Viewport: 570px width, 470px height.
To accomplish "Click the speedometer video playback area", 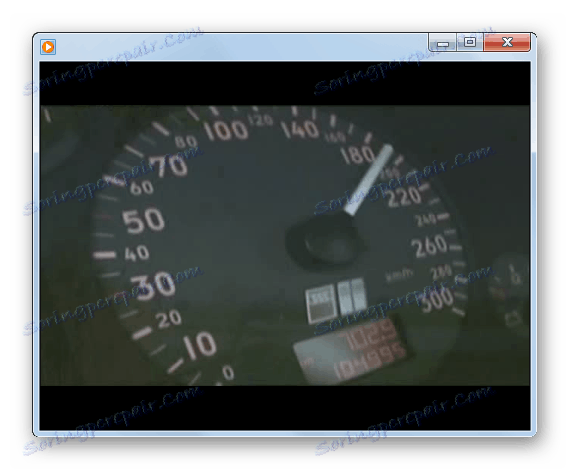I will pyautogui.click(x=285, y=246).
